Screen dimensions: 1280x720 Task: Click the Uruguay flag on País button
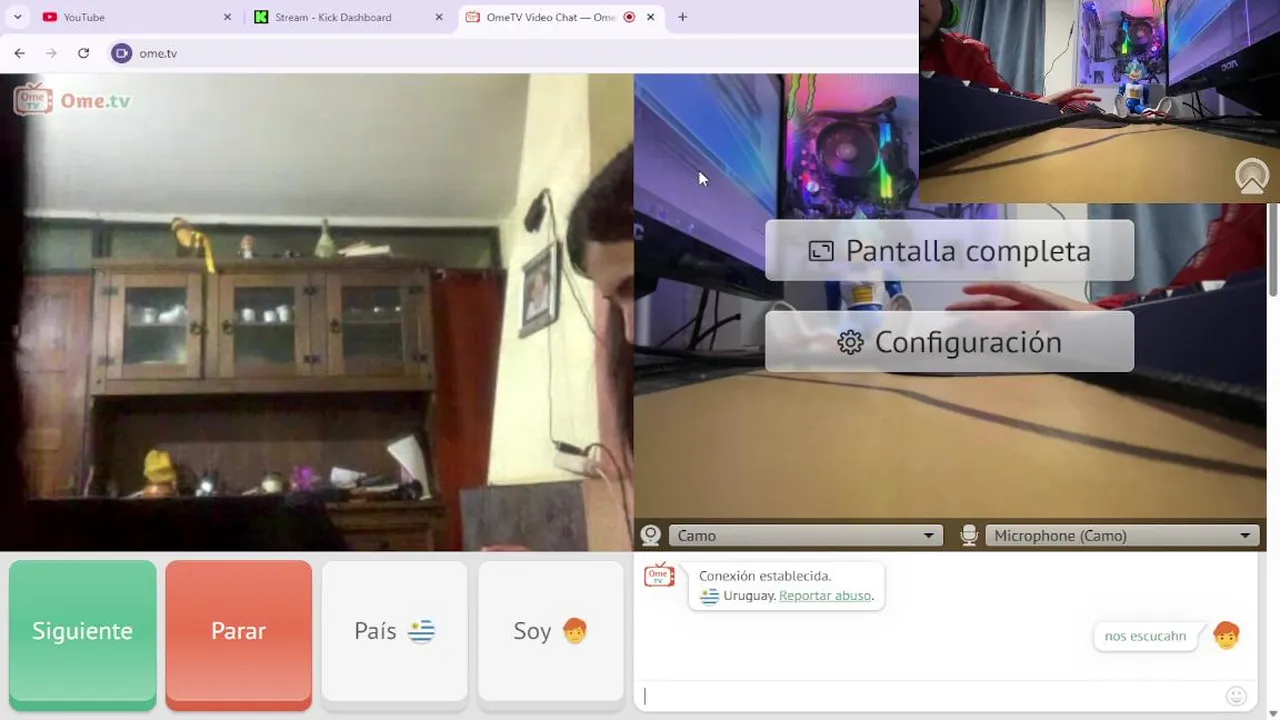[421, 631]
